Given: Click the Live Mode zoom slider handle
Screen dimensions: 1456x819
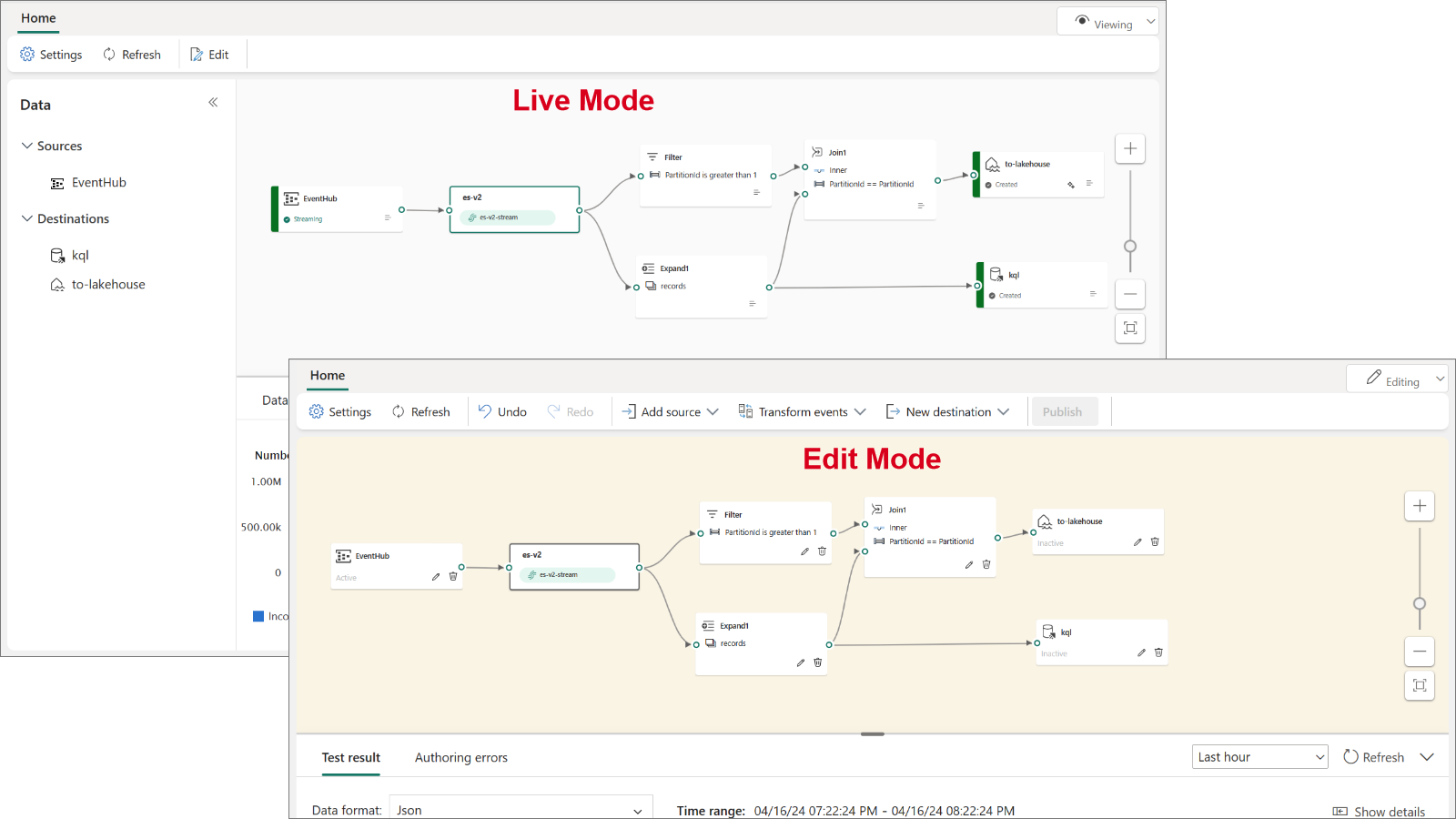Looking at the screenshot, I should point(1130,246).
